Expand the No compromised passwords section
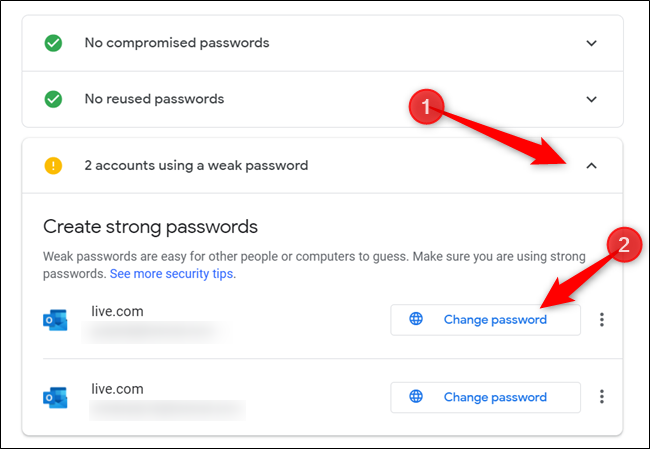The height and width of the screenshot is (449, 650). 591,43
